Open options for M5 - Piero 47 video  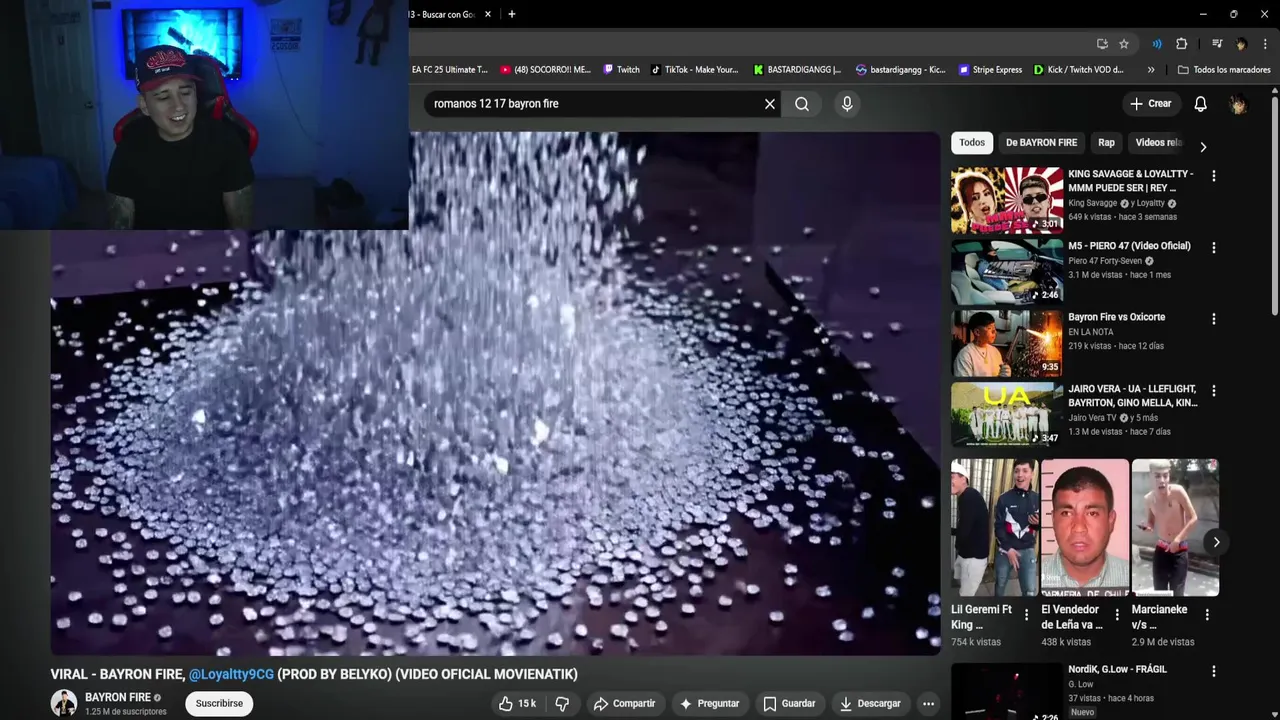(x=1214, y=248)
